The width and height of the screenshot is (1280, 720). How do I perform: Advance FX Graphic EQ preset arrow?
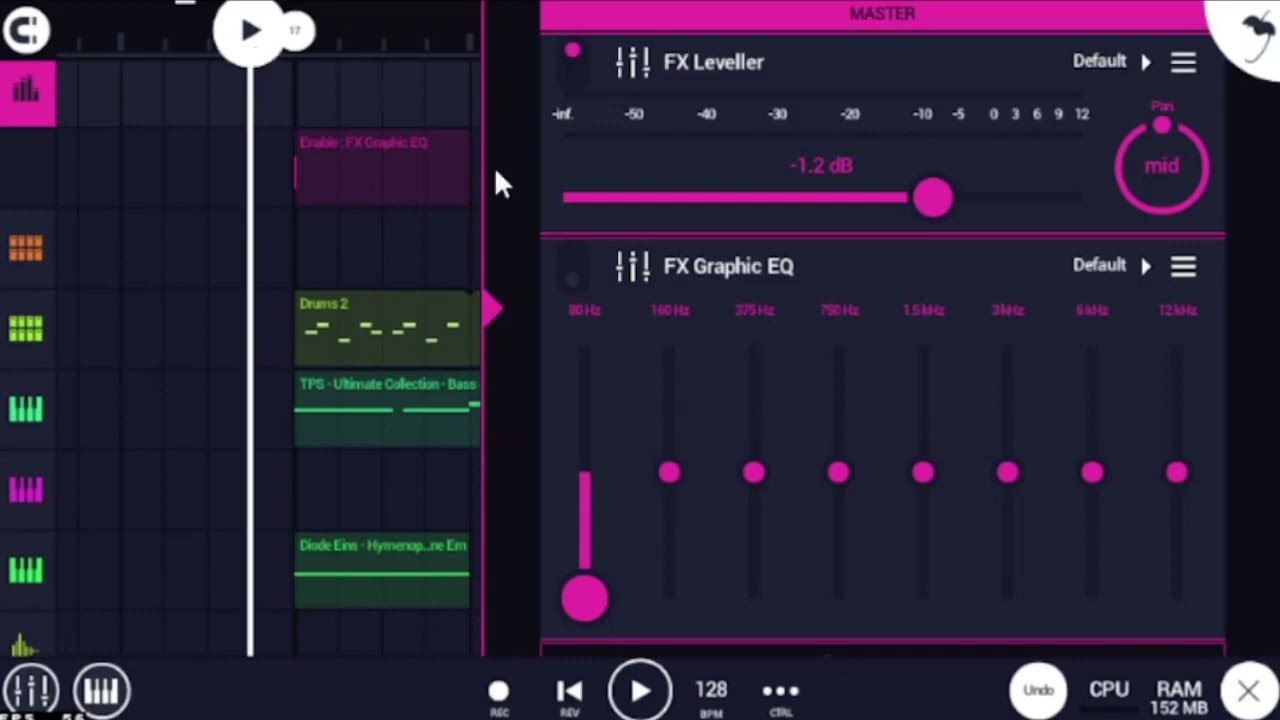pyautogui.click(x=1146, y=266)
